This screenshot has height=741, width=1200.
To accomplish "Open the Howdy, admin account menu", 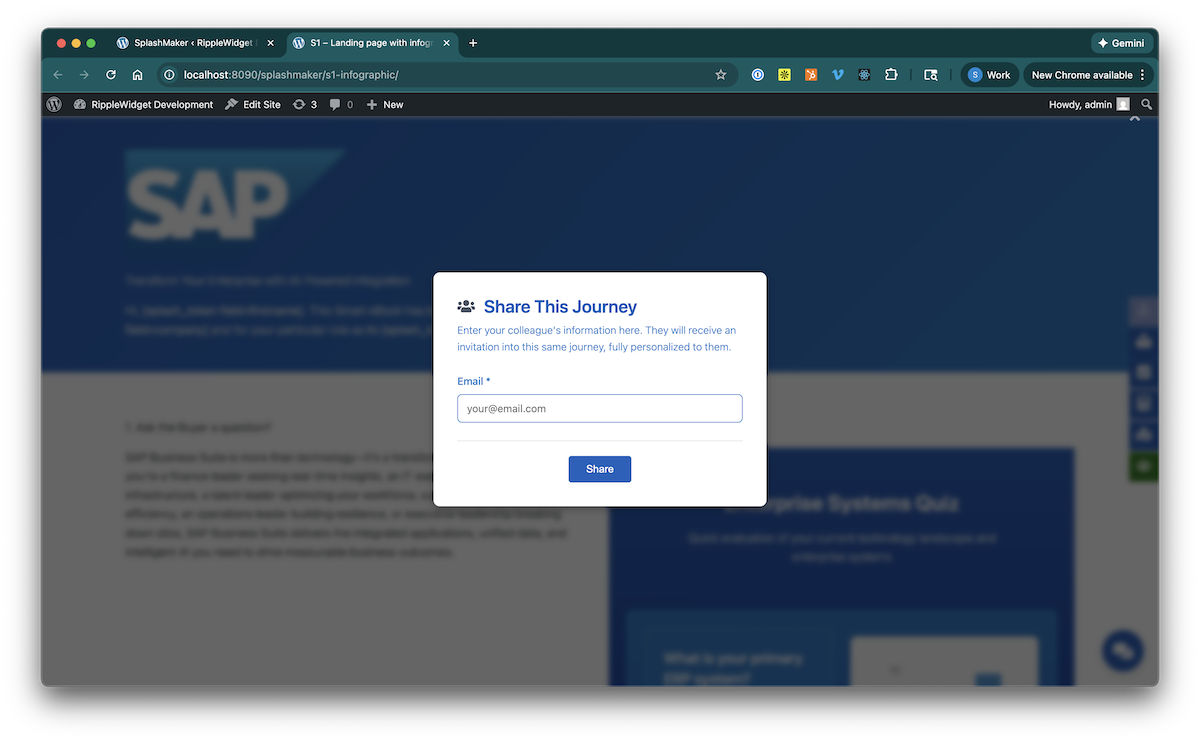I will click(1088, 104).
